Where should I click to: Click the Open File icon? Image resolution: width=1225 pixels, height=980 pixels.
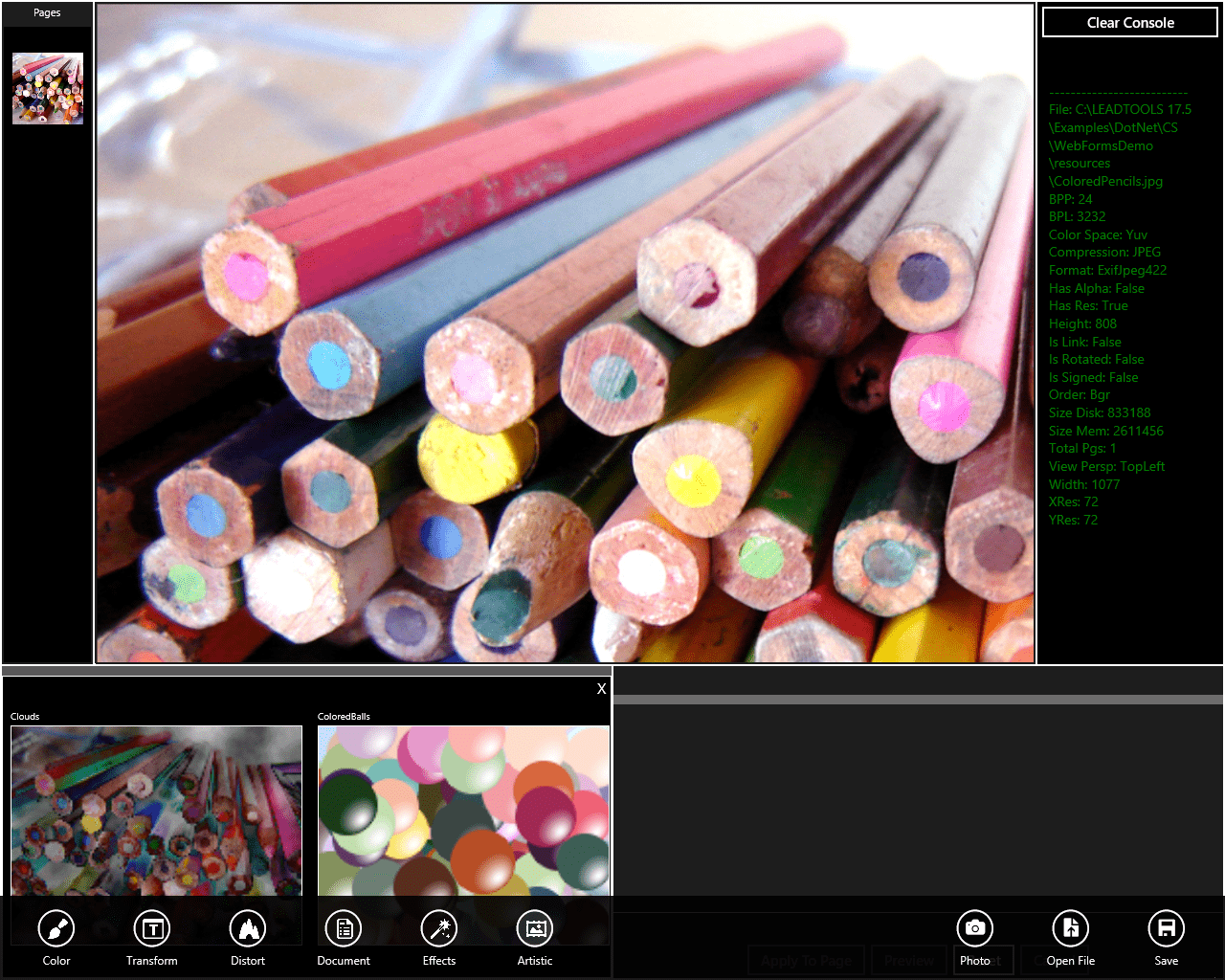pyautogui.click(x=1071, y=928)
